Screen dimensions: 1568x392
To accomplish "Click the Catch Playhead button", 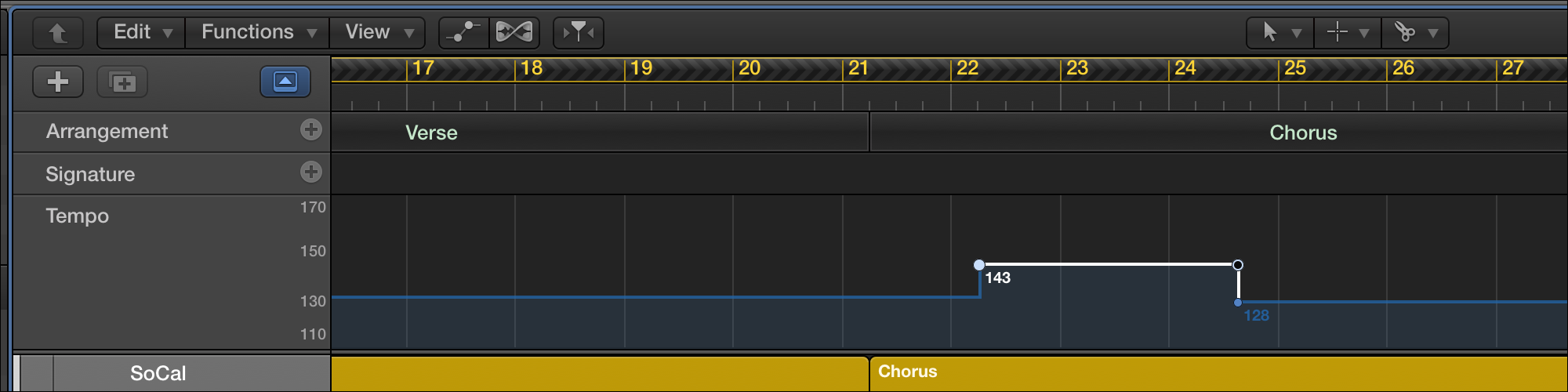I will pos(579,32).
